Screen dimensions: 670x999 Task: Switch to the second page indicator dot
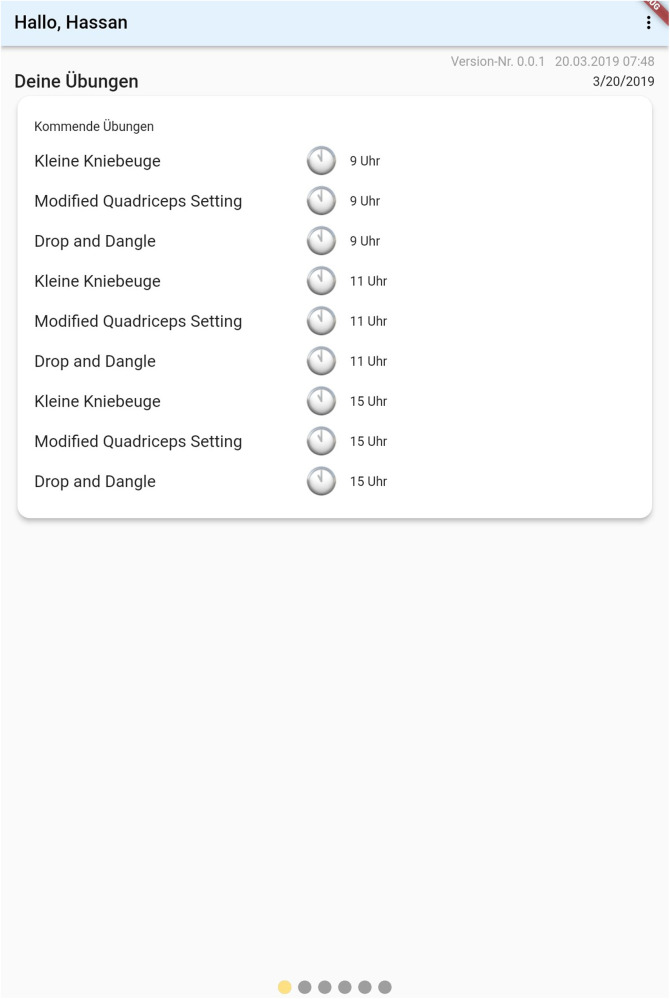point(305,987)
